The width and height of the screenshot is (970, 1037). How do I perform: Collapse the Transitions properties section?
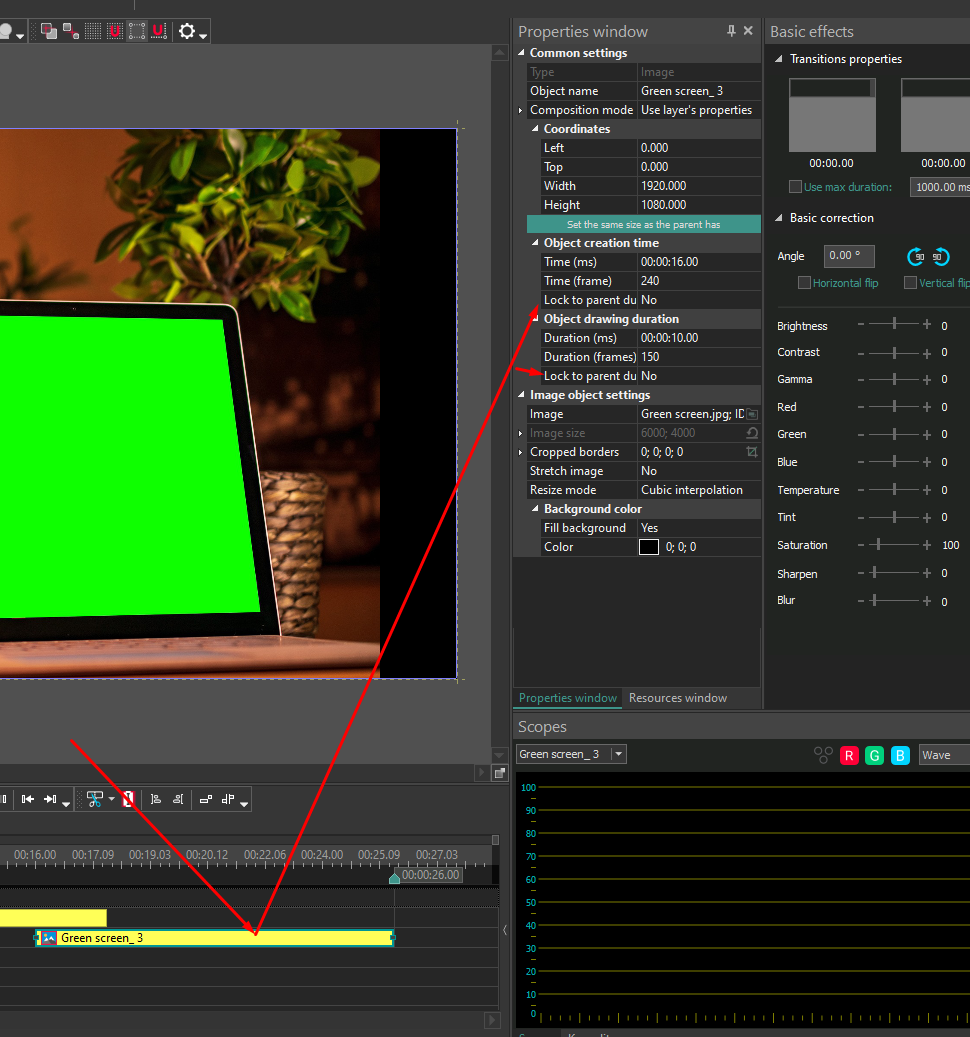(779, 59)
